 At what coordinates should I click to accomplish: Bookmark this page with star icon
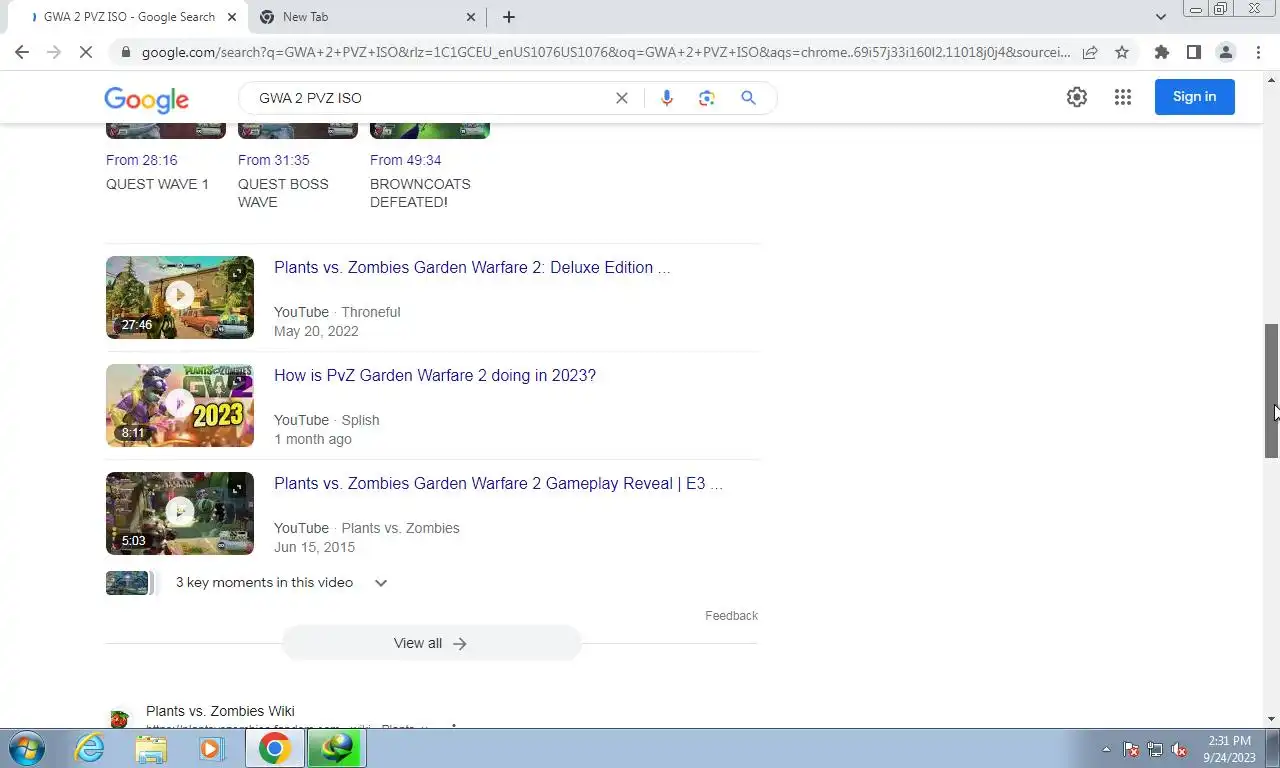1122,52
